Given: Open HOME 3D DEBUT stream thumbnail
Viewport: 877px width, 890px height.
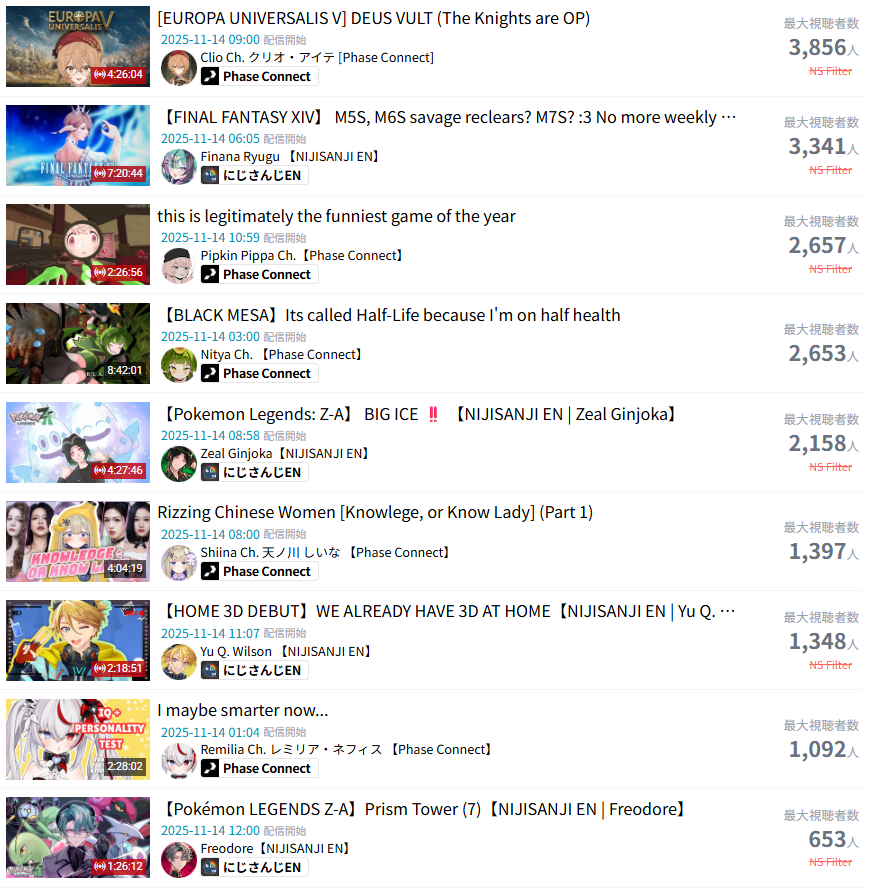Looking at the screenshot, I should coord(78,640).
